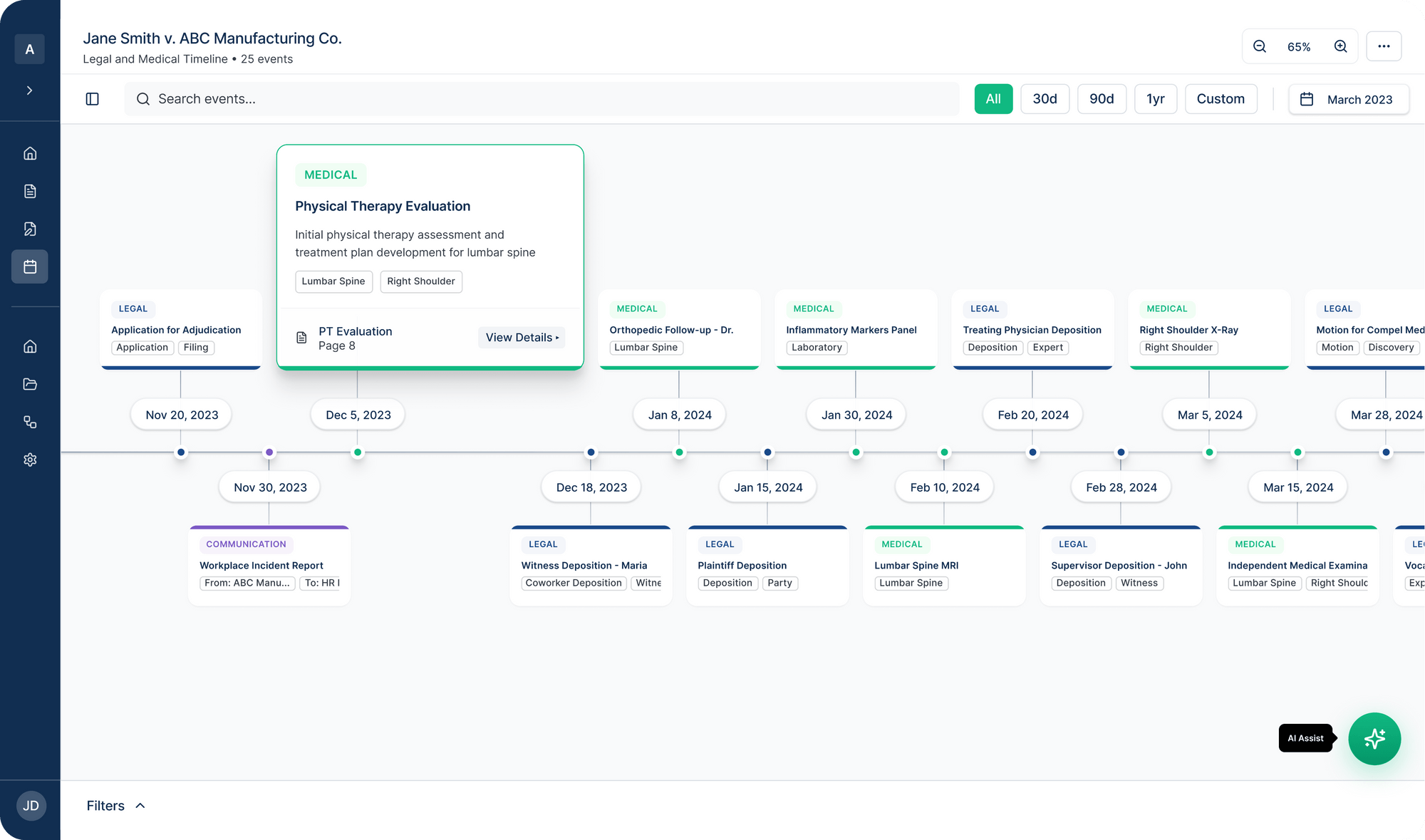Expand the Filters panel chevron
Image resolution: width=1425 pixels, height=840 pixels.
pyautogui.click(x=140, y=806)
